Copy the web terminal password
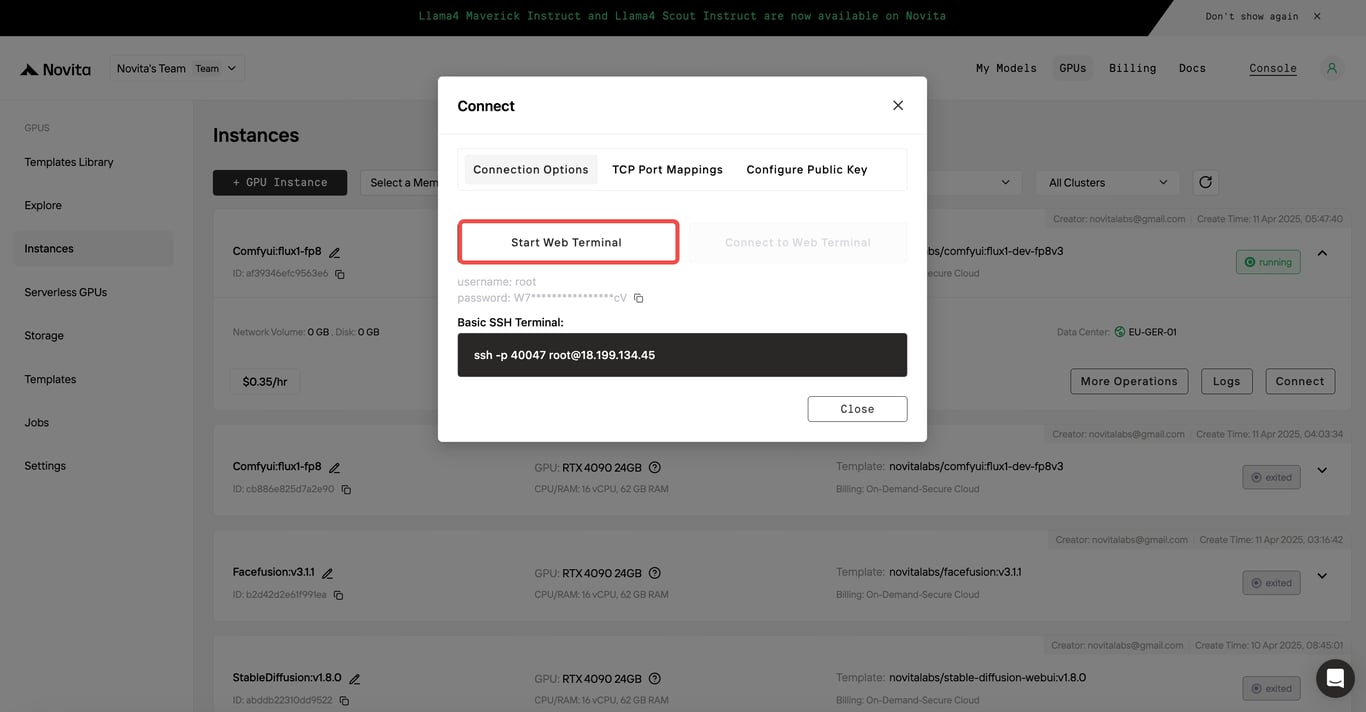 [x=638, y=298]
